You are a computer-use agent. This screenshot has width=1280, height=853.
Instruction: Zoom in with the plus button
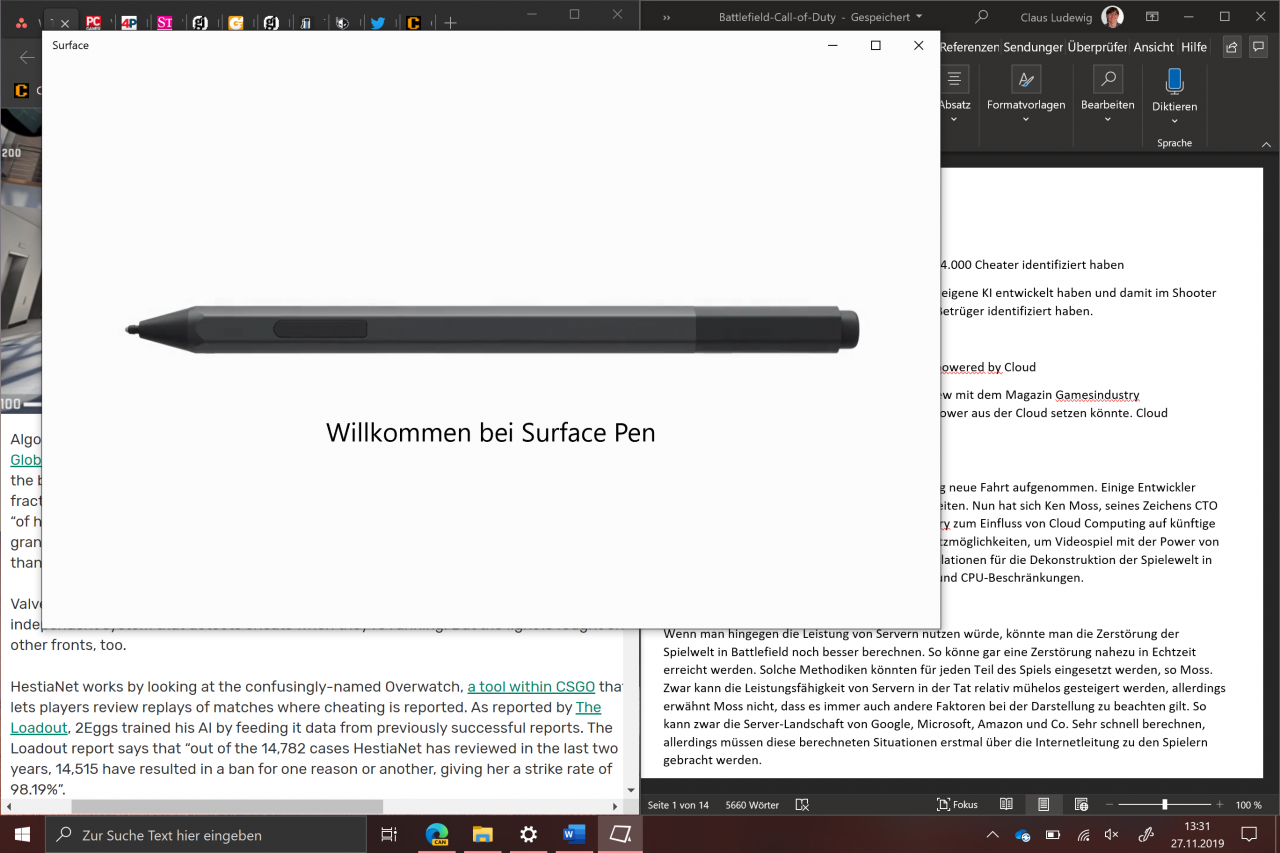point(1220,804)
